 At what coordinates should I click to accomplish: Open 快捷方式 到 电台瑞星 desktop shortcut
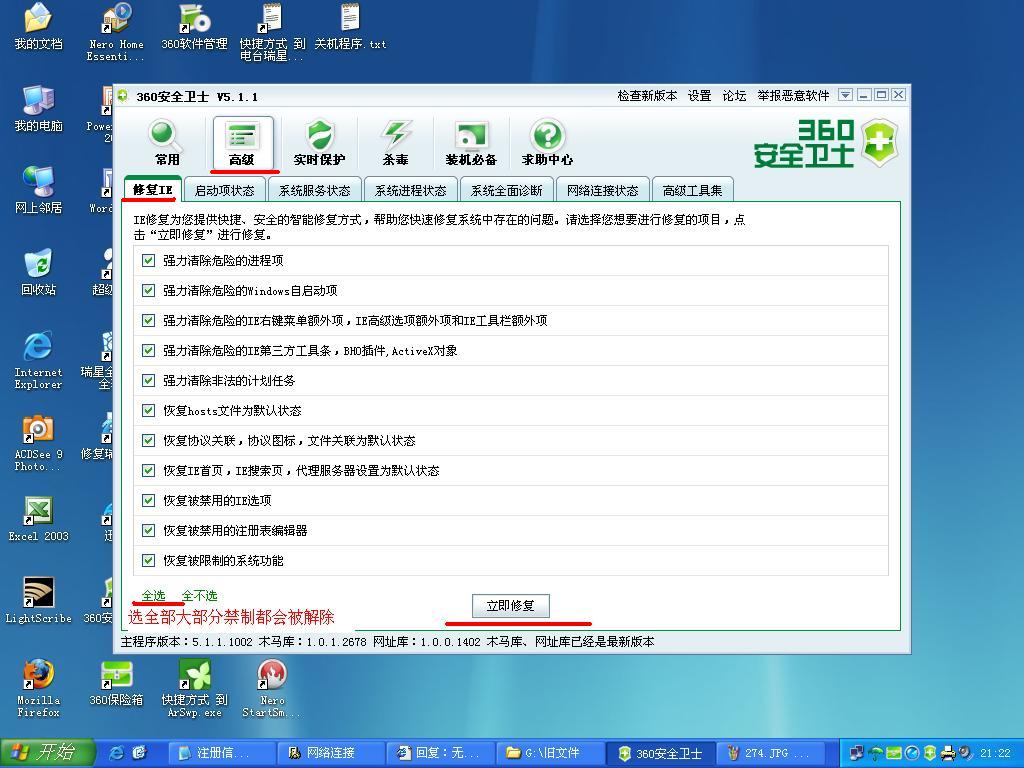click(x=272, y=33)
